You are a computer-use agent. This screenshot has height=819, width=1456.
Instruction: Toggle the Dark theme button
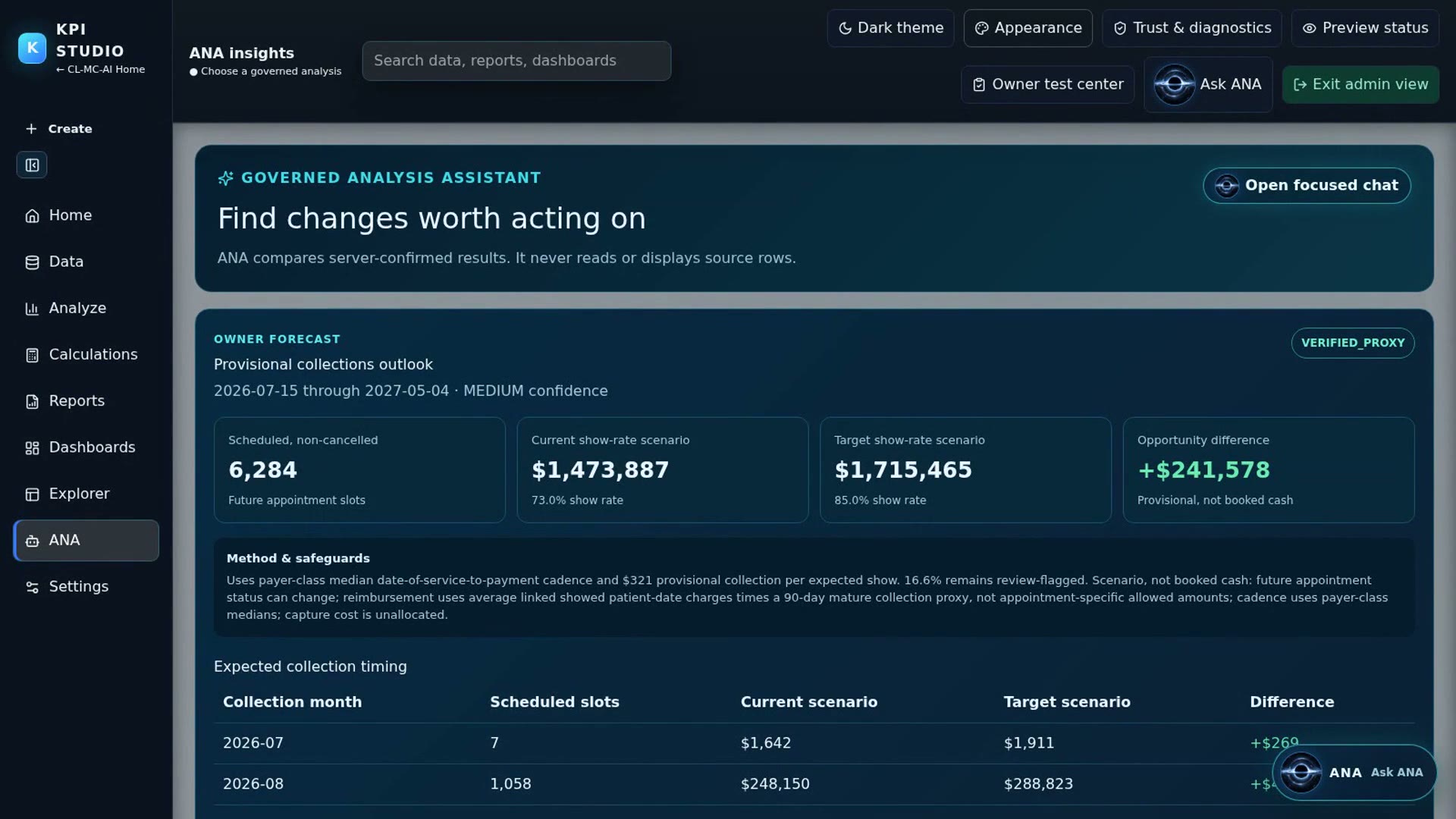click(x=890, y=28)
